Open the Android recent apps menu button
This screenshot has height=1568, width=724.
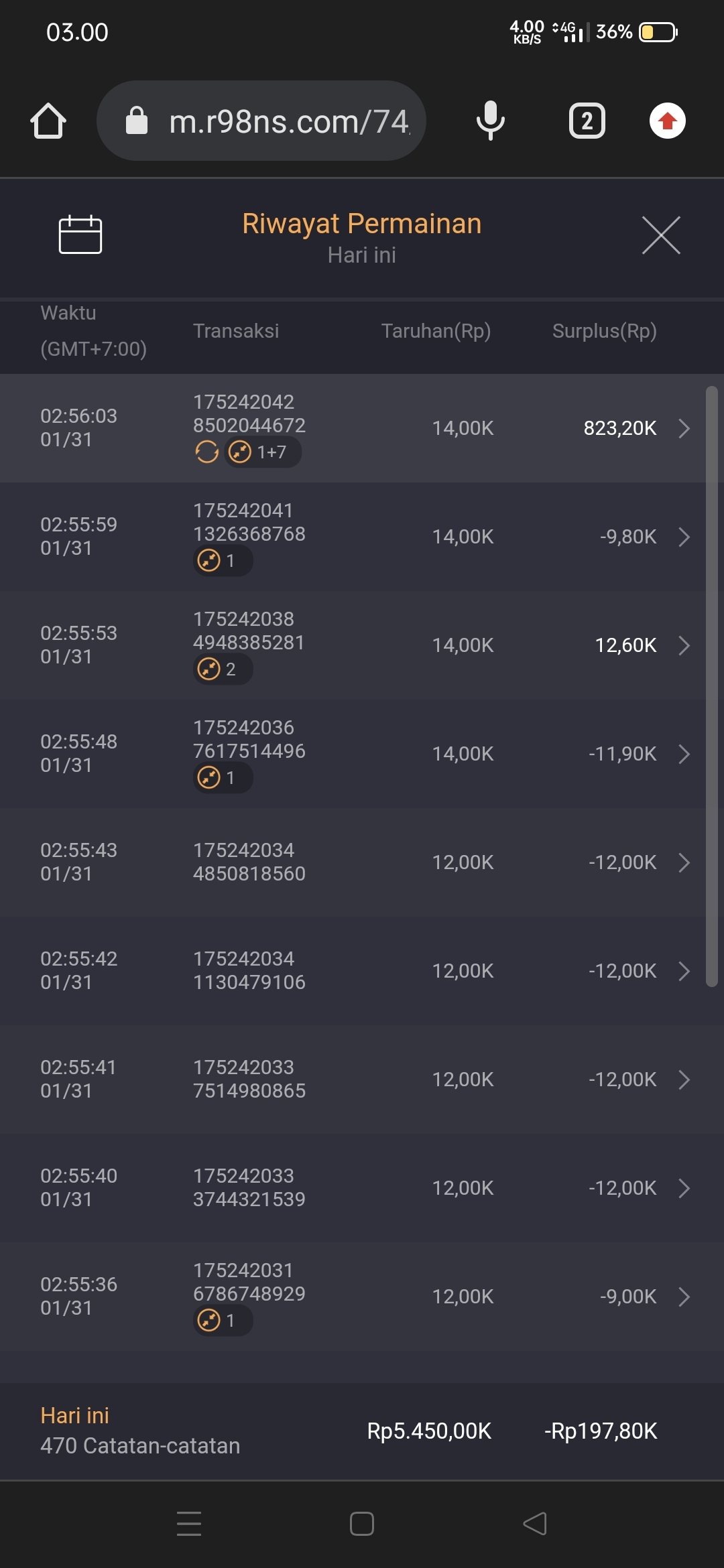[189, 1523]
